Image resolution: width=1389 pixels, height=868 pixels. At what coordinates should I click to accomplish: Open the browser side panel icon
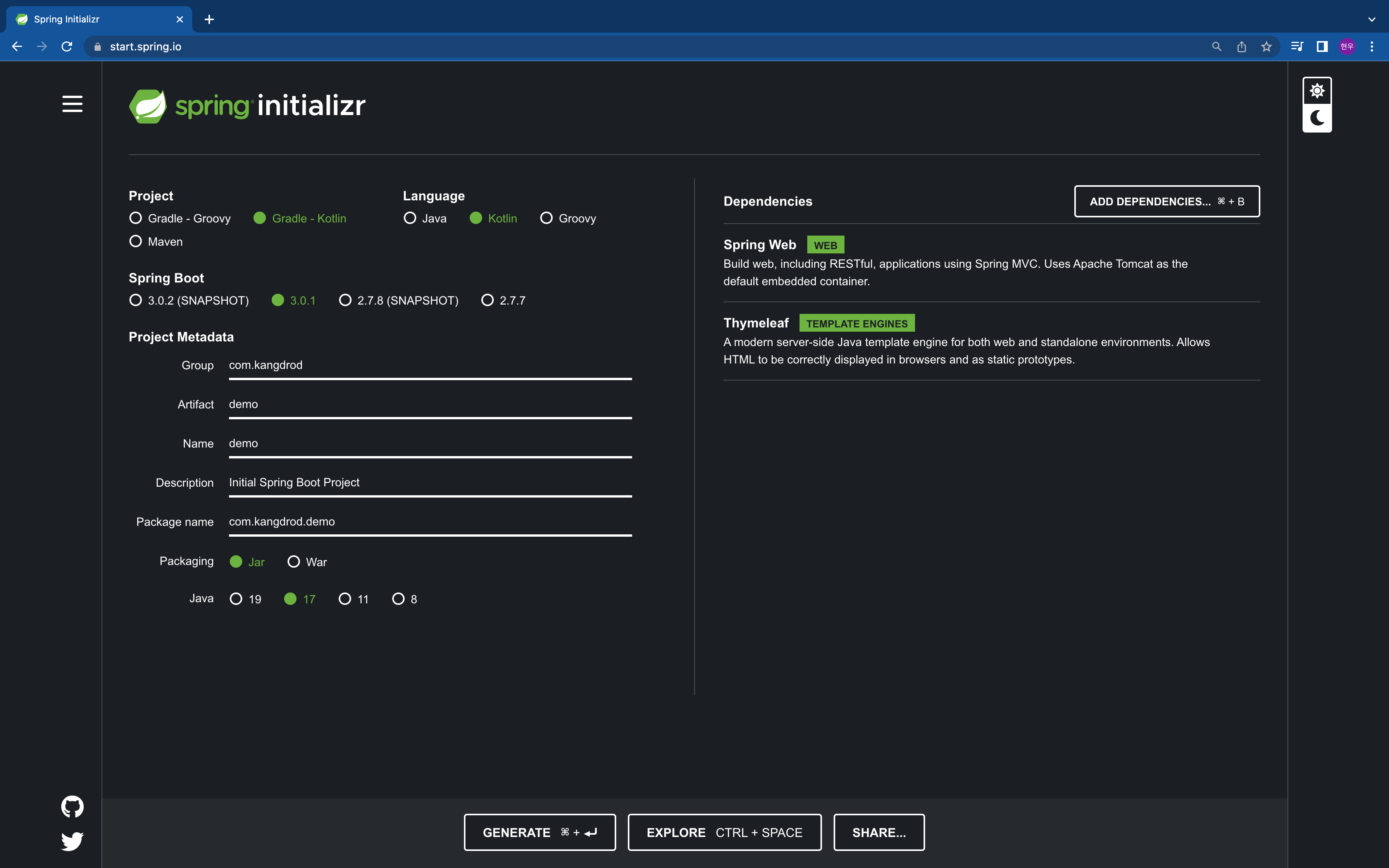click(x=1322, y=46)
